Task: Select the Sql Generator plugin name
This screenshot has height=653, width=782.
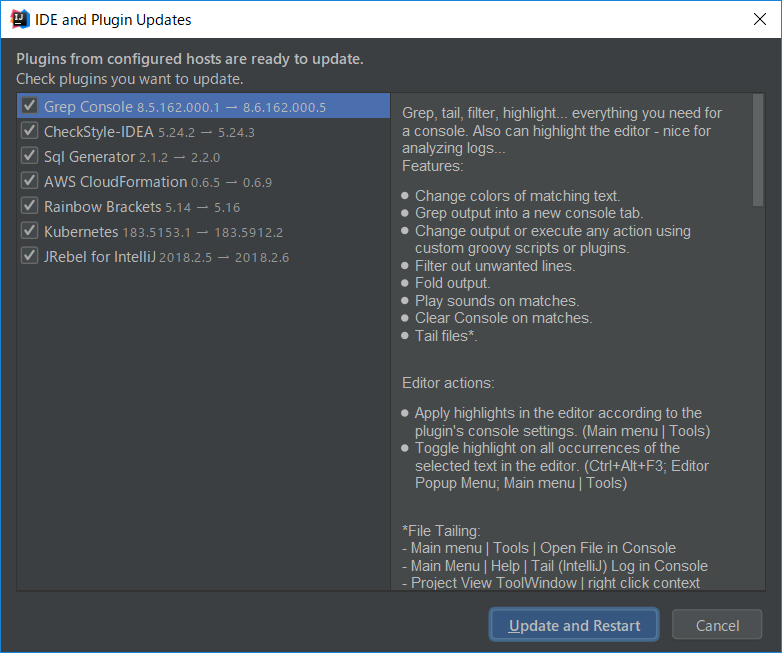Action: (89, 157)
